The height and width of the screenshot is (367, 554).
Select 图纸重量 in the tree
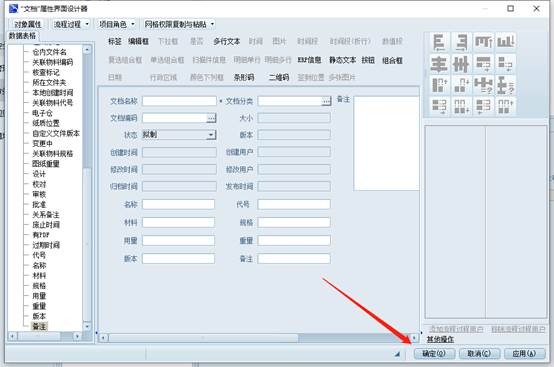(46, 164)
